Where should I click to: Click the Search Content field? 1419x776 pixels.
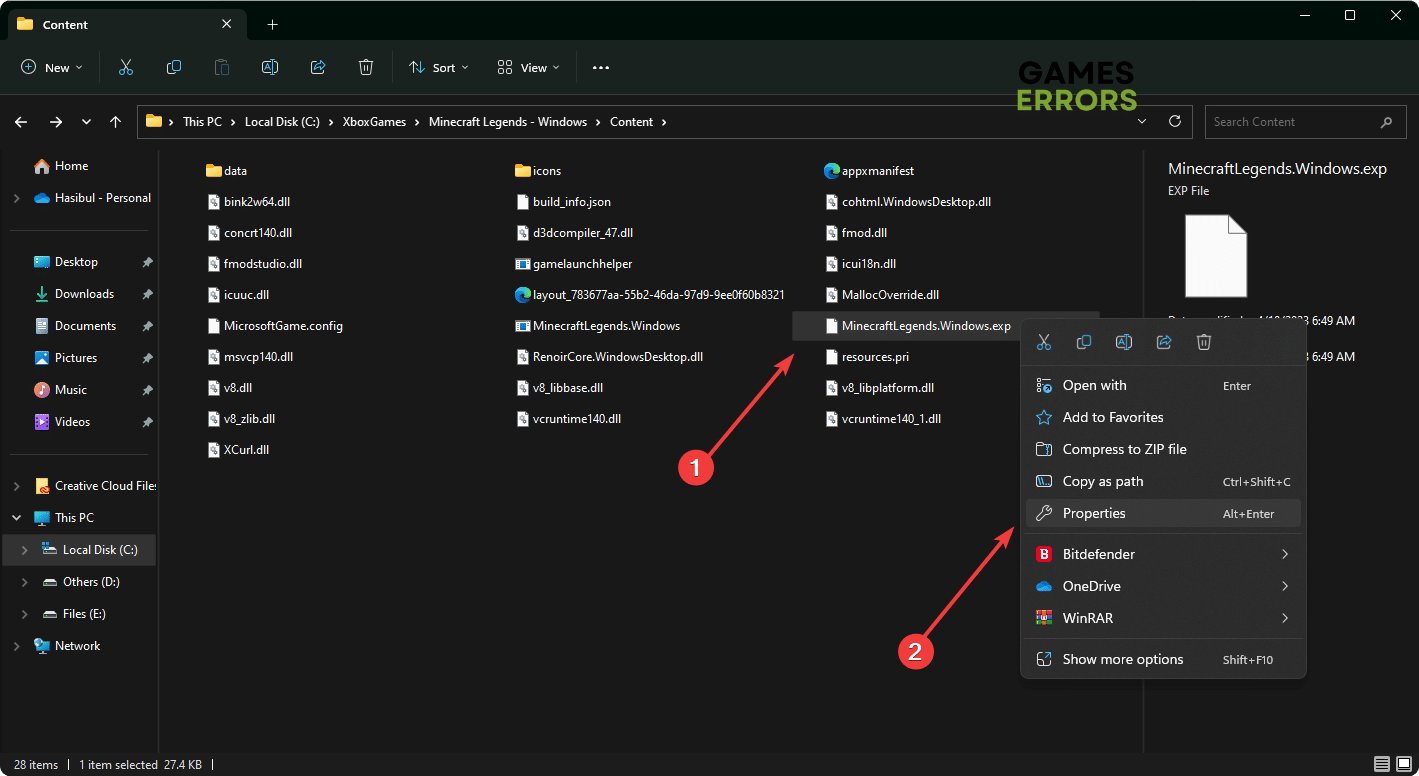[1290, 122]
